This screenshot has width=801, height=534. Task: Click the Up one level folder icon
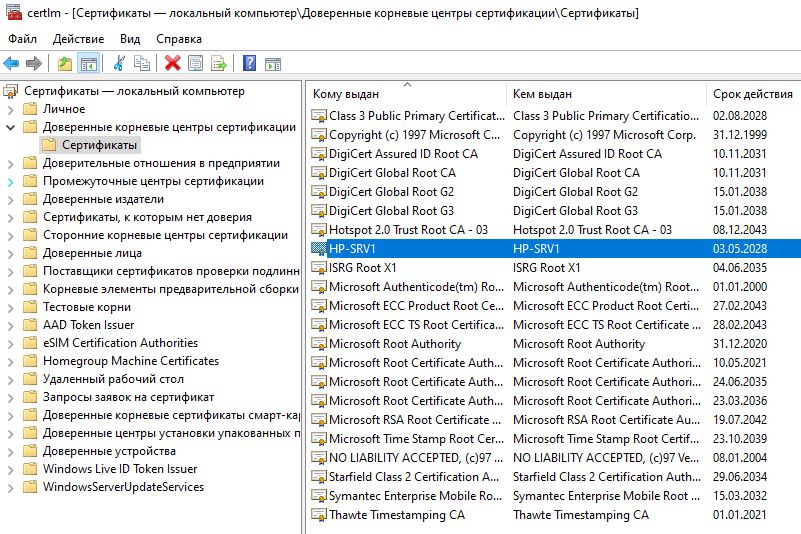click(x=65, y=63)
